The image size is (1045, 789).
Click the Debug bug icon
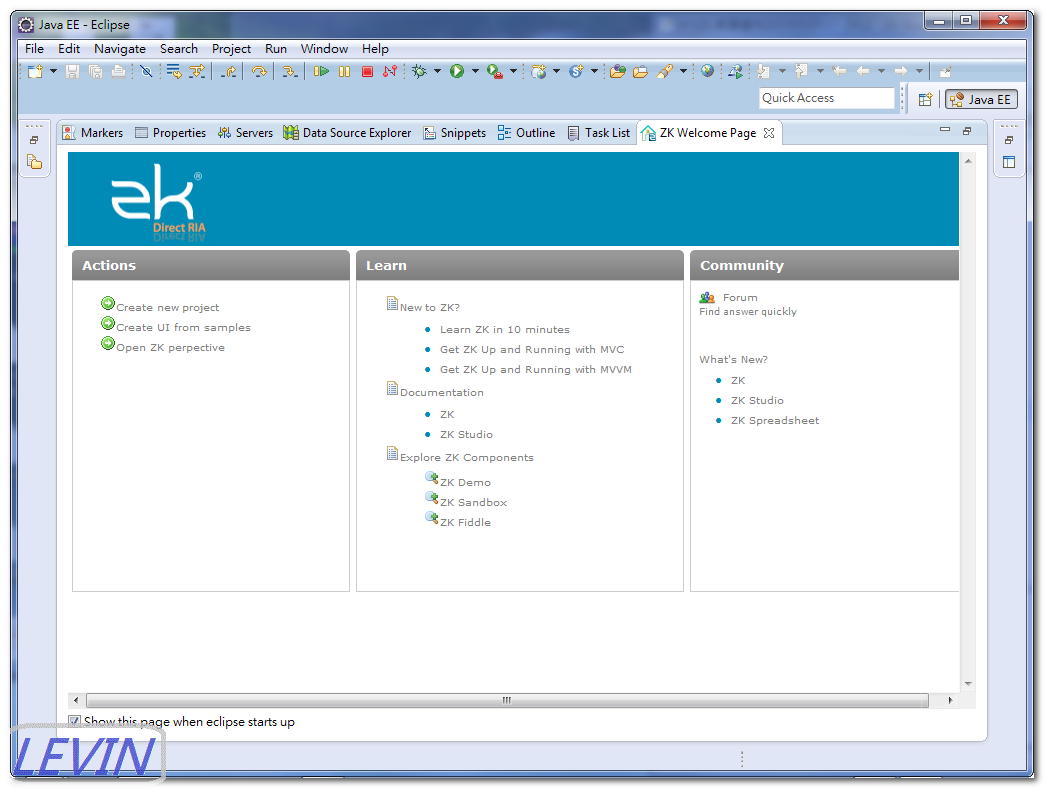(419, 71)
